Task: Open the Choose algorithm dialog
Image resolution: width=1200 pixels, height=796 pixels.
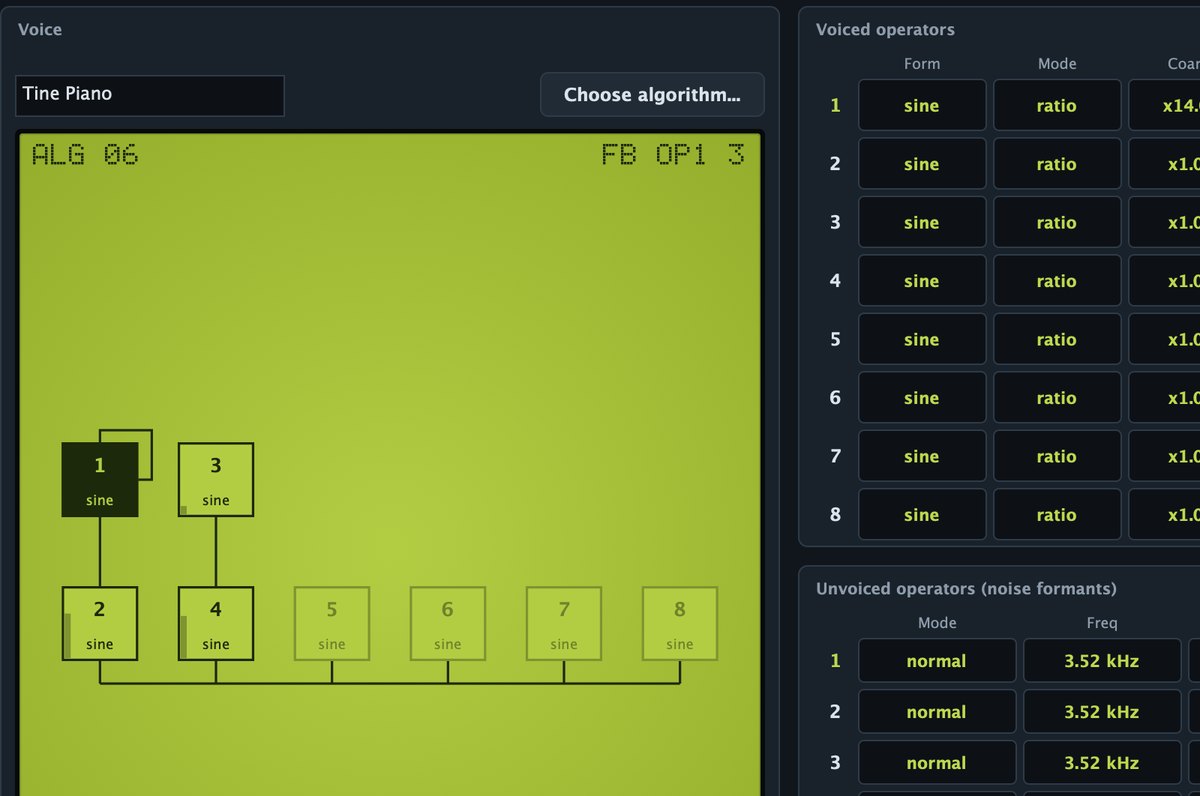Action: point(652,95)
